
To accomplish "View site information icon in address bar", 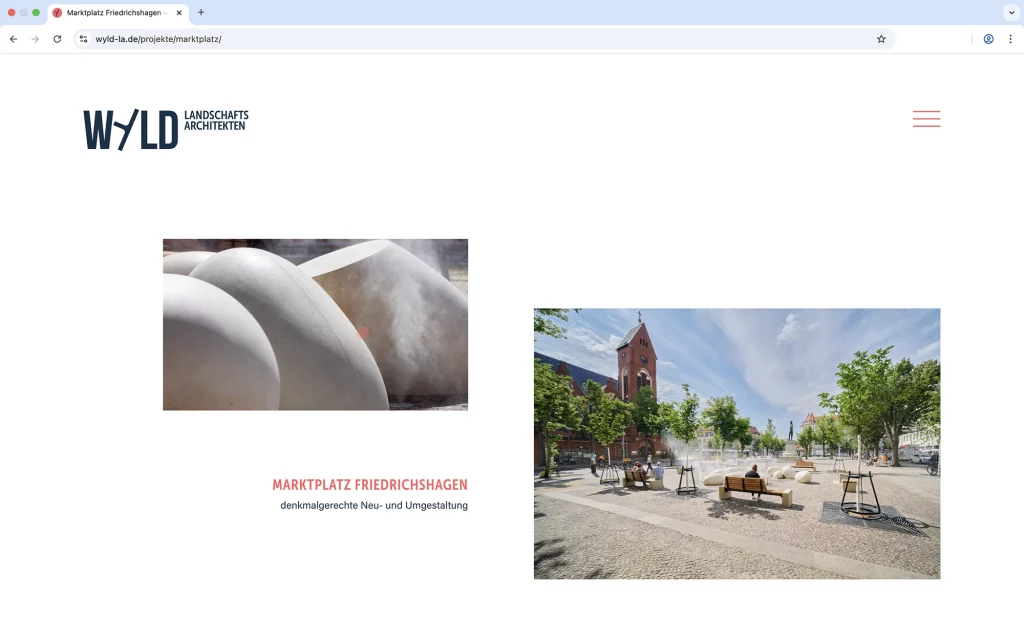I will pos(84,39).
